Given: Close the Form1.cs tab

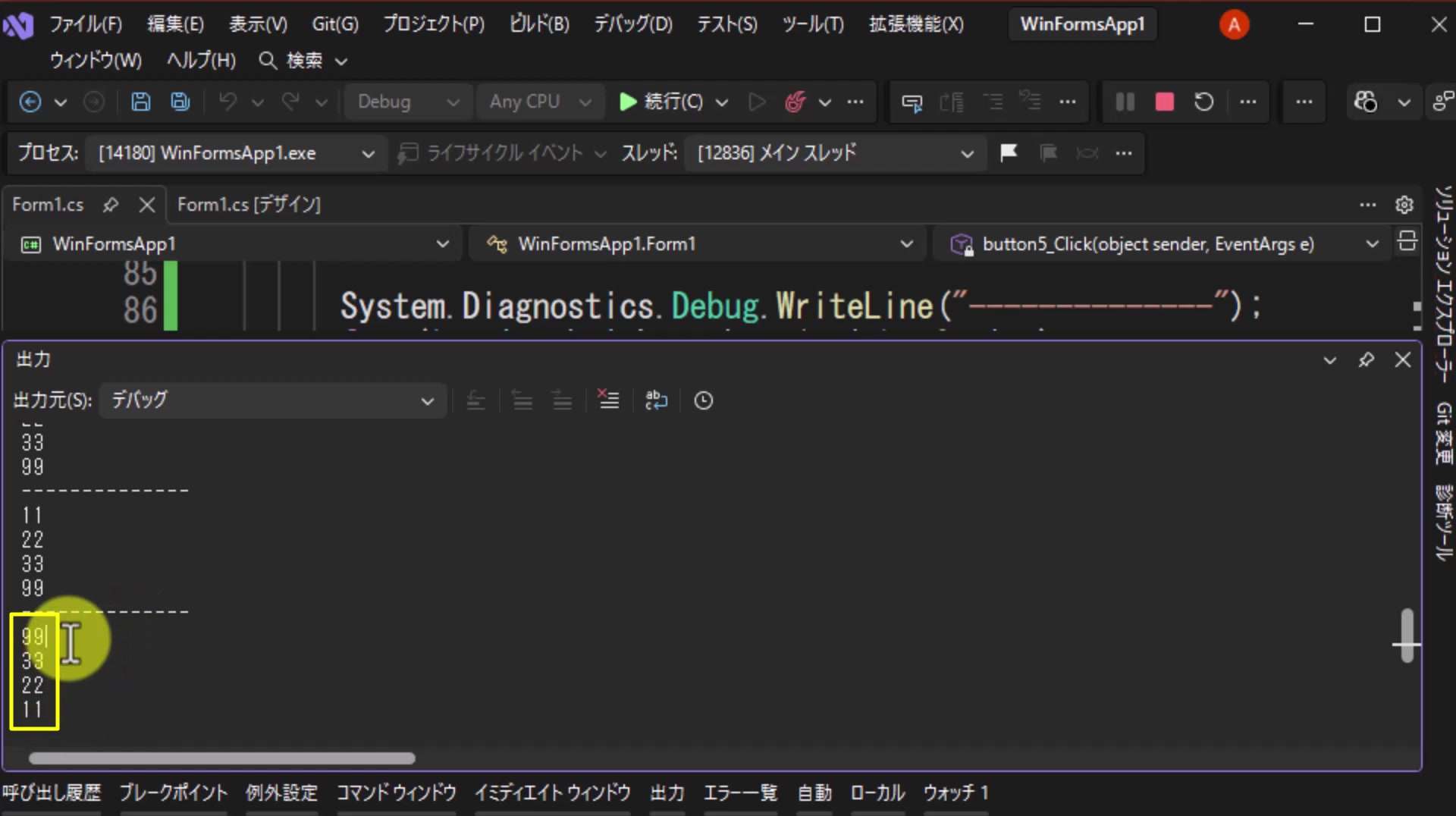Looking at the screenshot, I should pyautogui.click(x=147, y=205).
